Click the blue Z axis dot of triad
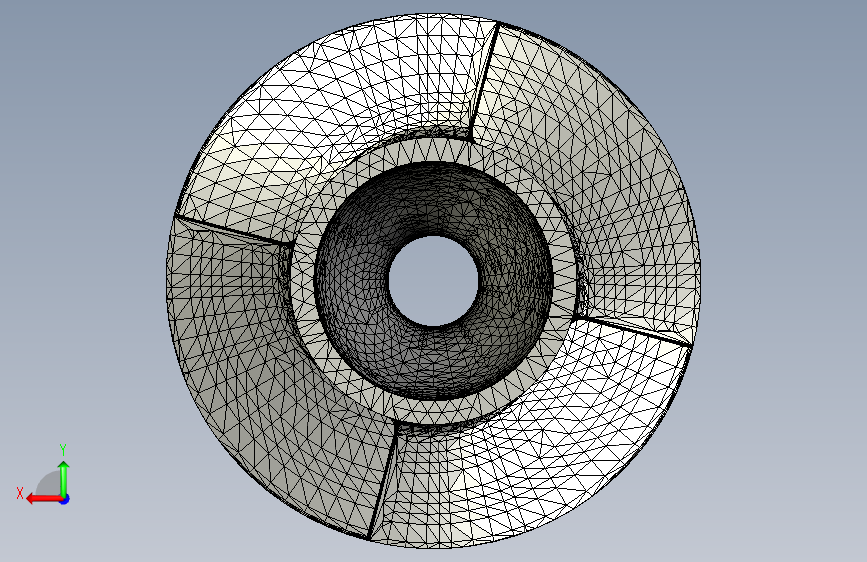867x562 pixels. (65, 499)
